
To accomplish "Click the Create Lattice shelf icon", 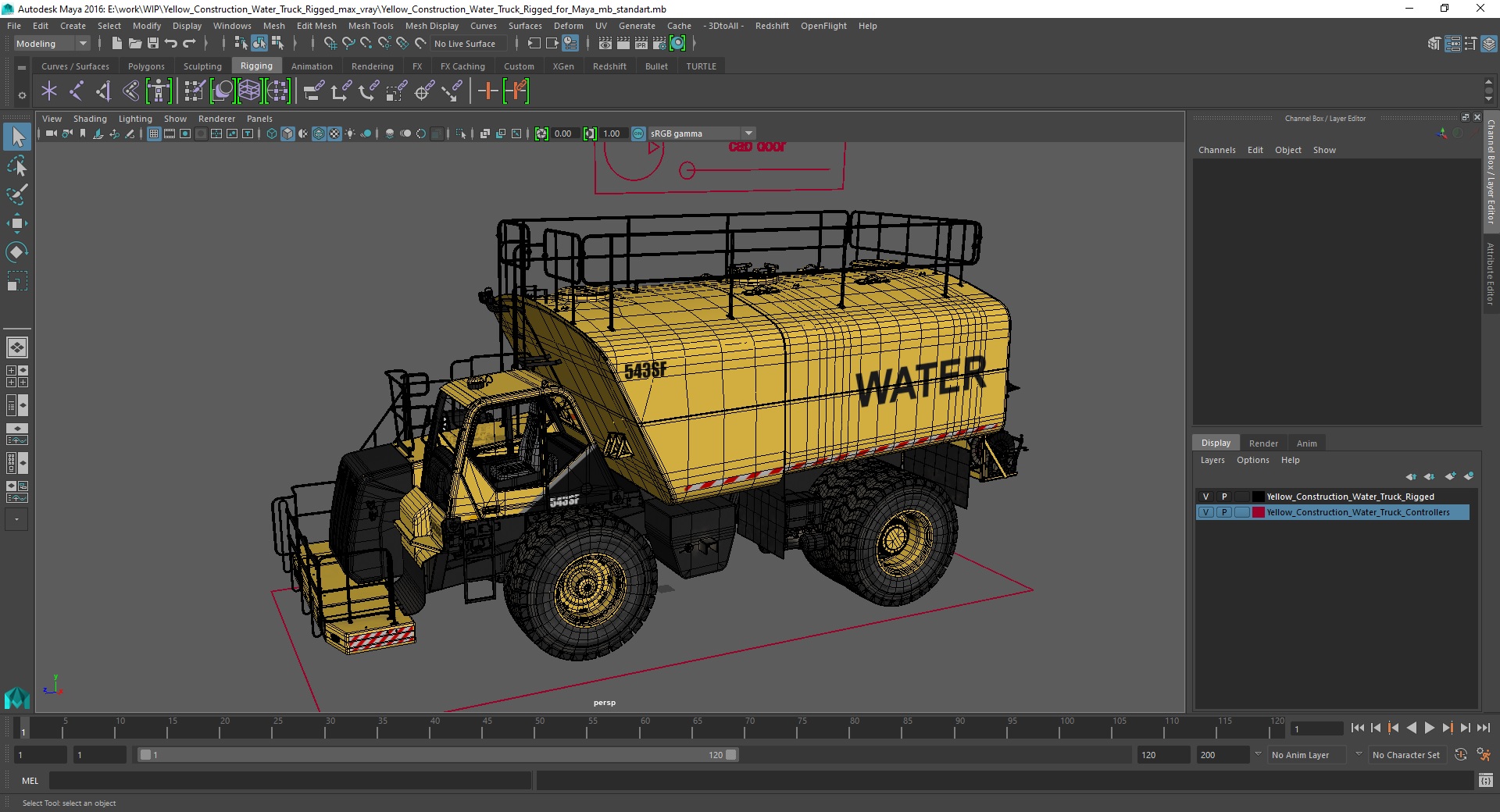I will (x=249, y=91).
